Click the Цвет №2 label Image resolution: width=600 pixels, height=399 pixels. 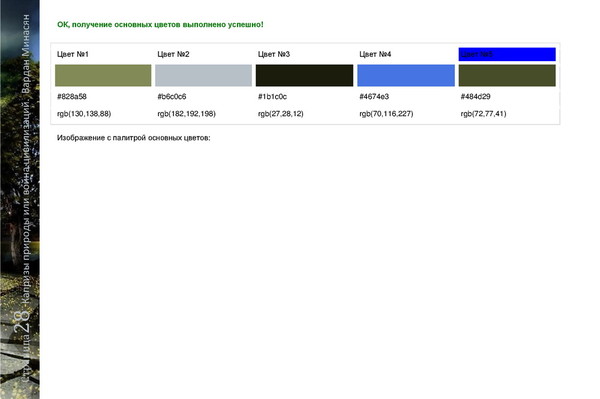coord(173,54)
